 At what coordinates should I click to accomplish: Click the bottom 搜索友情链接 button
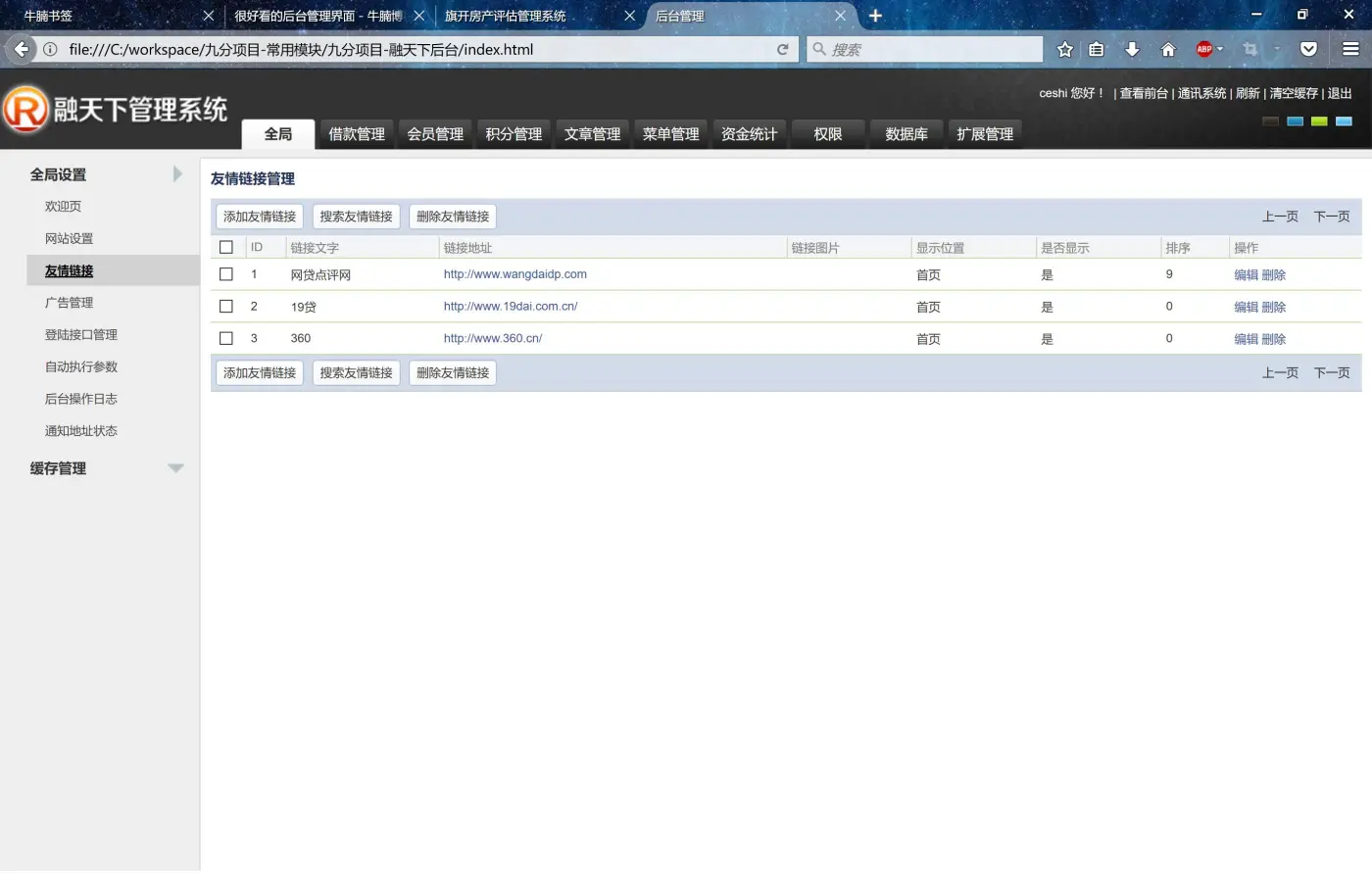point(356,373)
